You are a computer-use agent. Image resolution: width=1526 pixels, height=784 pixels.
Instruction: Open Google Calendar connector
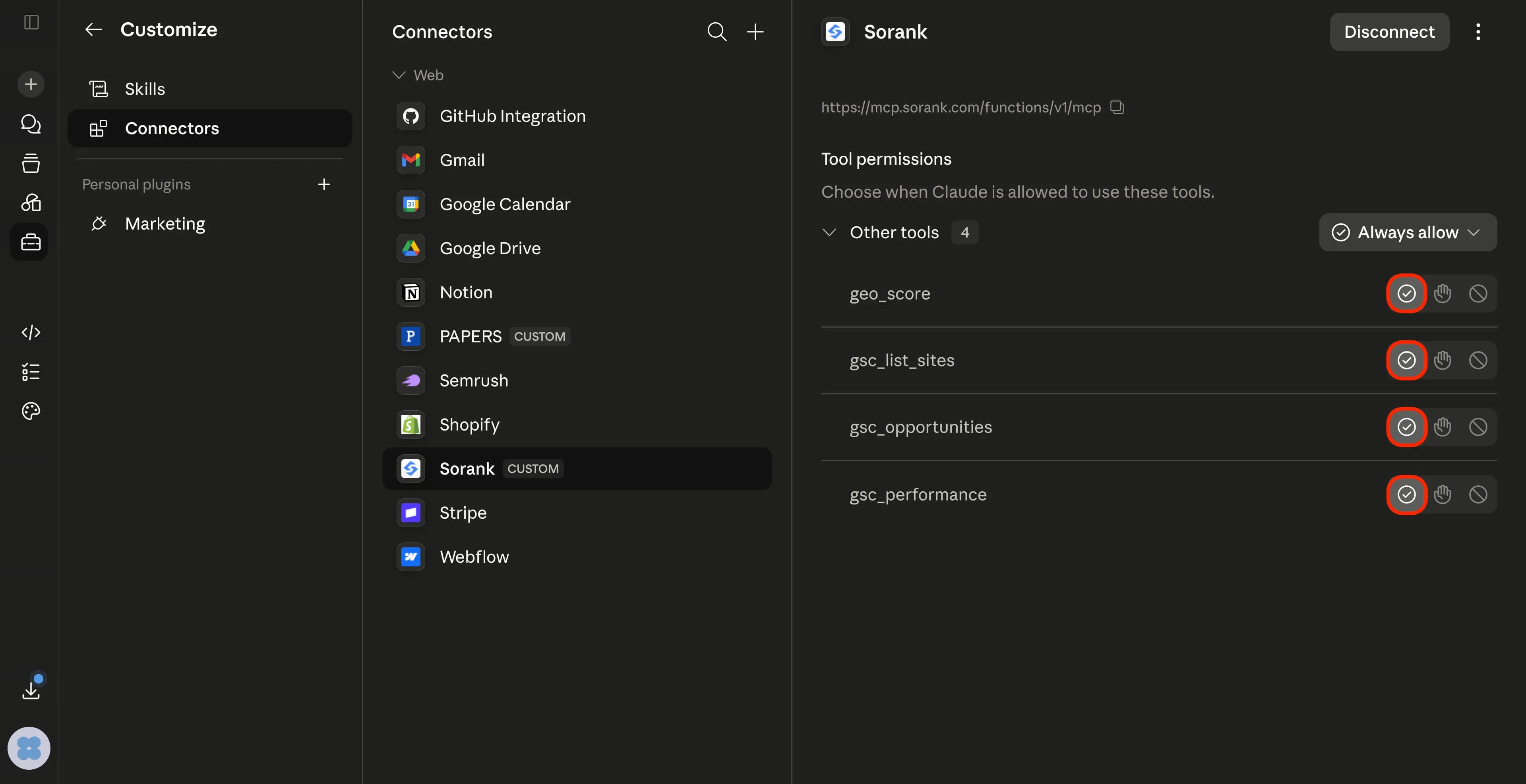(577, 204)
